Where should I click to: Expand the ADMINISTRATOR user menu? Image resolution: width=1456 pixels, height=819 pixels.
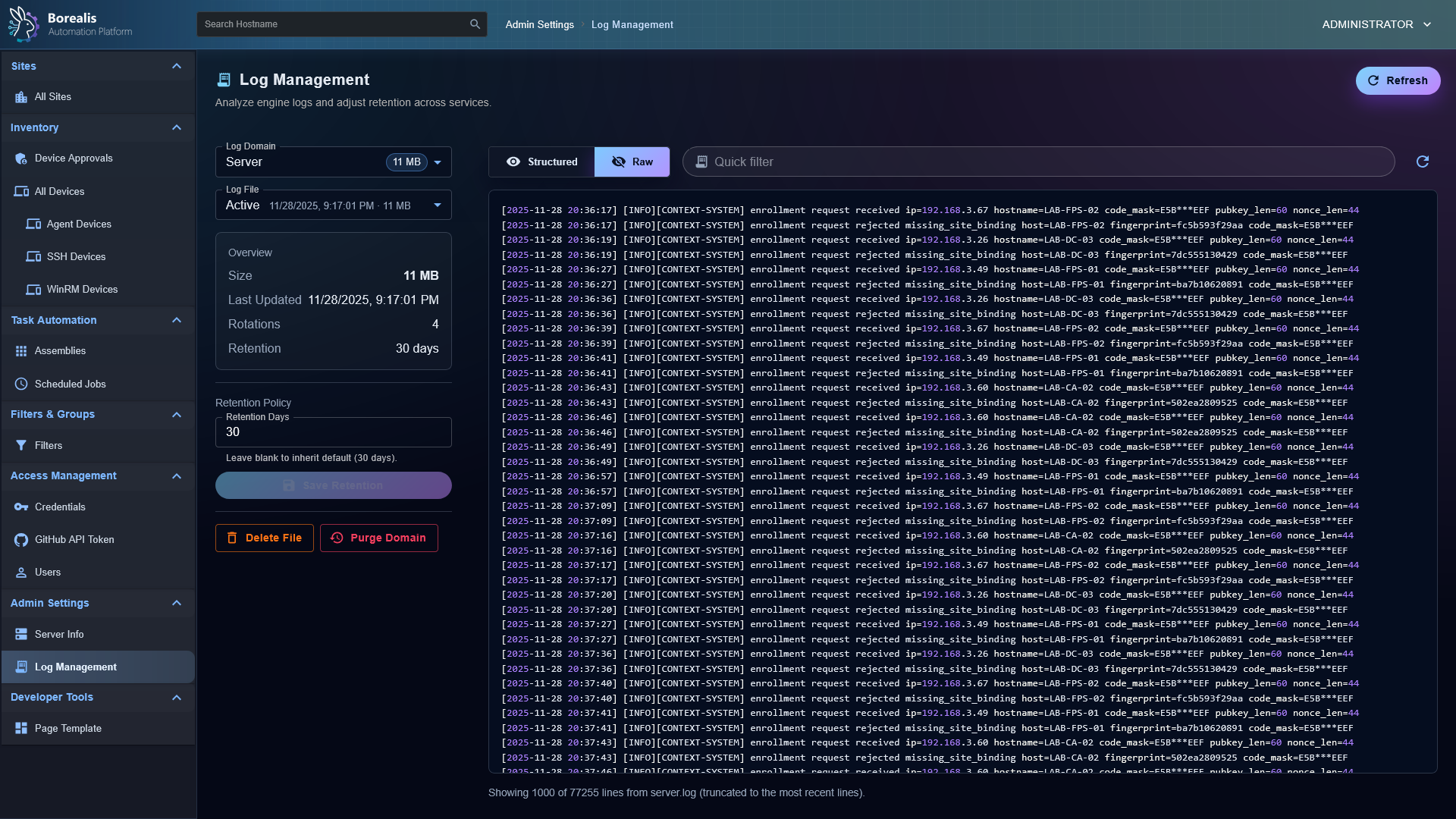pos(1376,24)
